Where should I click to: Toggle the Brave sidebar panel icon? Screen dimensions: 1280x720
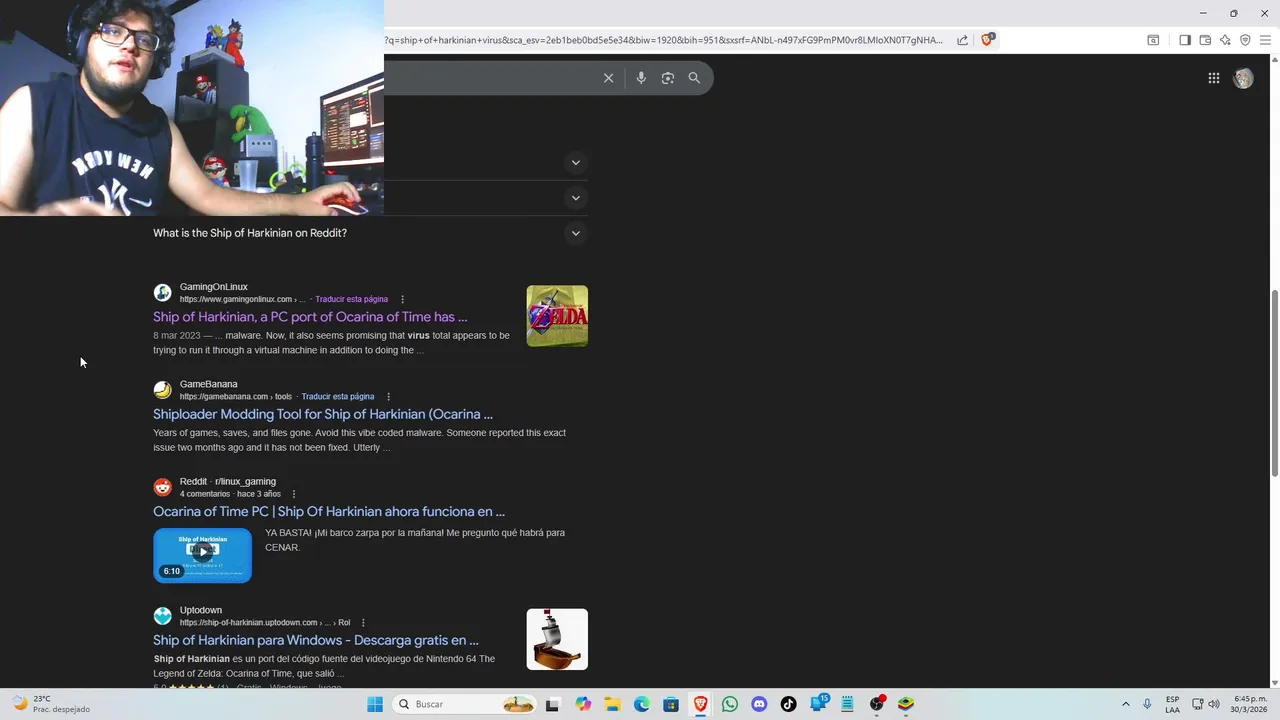[x=1185, y=40]
